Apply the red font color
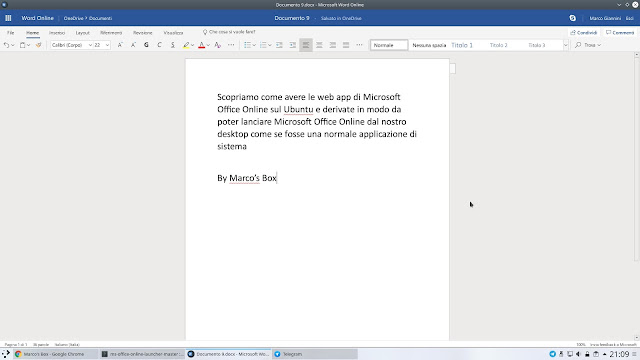This screenshot has height=360, width=640. [x=201, y=45]
